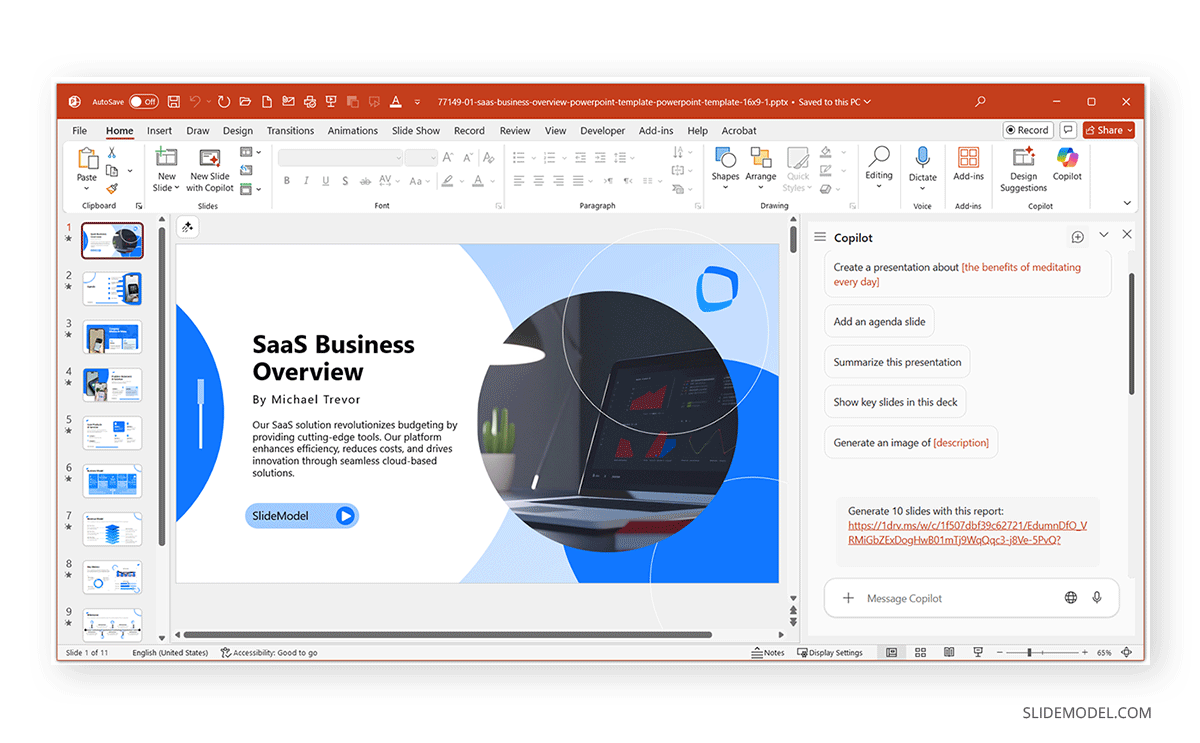This screenshot has width=1200, height=743.
Task: Switch to the Animations ribbon tab
Action: 352,130
